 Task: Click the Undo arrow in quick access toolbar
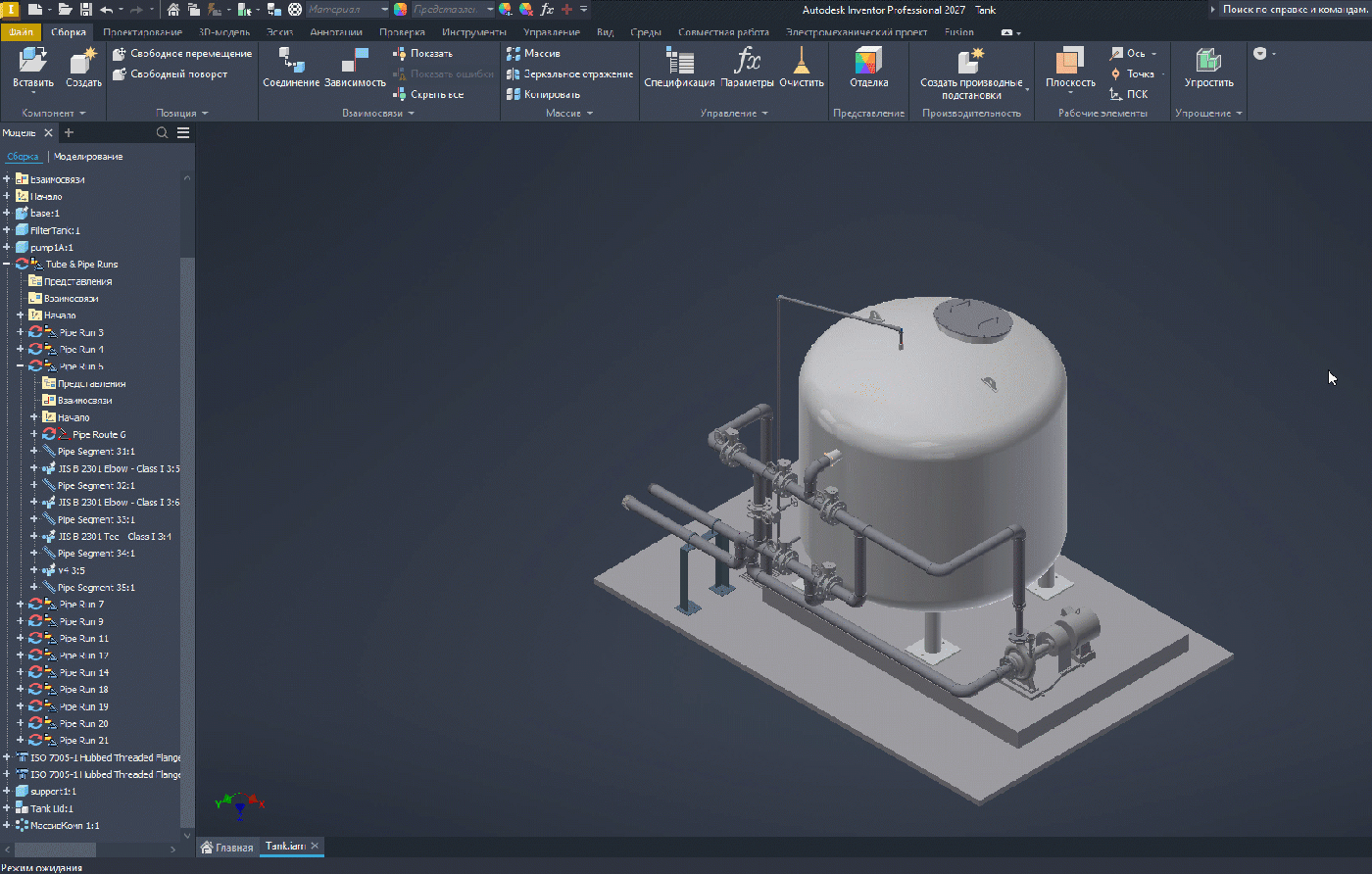[106, 9]
